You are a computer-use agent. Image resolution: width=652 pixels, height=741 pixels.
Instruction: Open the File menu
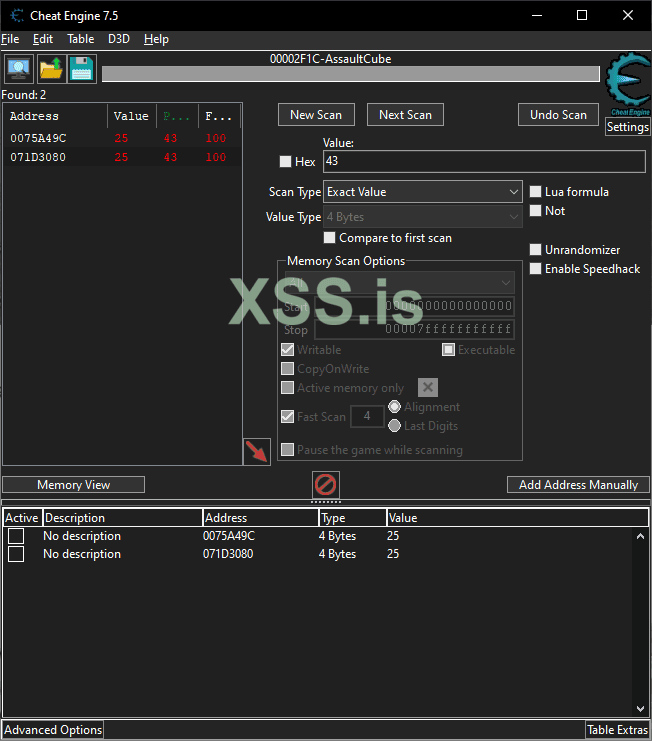point(10,39)
